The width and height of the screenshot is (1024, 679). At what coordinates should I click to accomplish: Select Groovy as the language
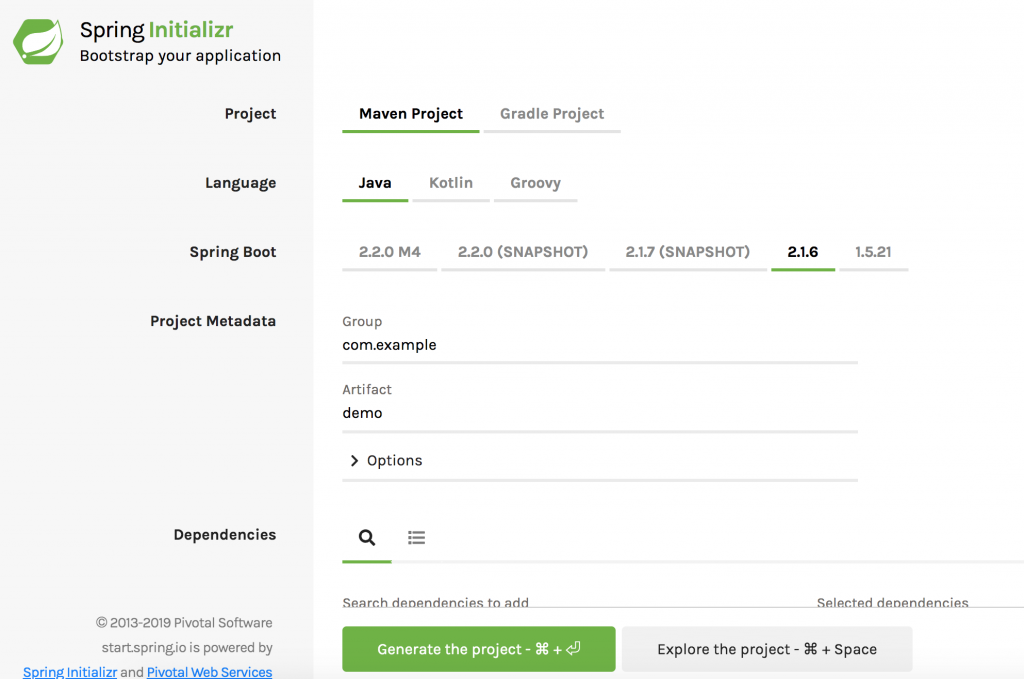pyautogui.click(x=535, y=183)
